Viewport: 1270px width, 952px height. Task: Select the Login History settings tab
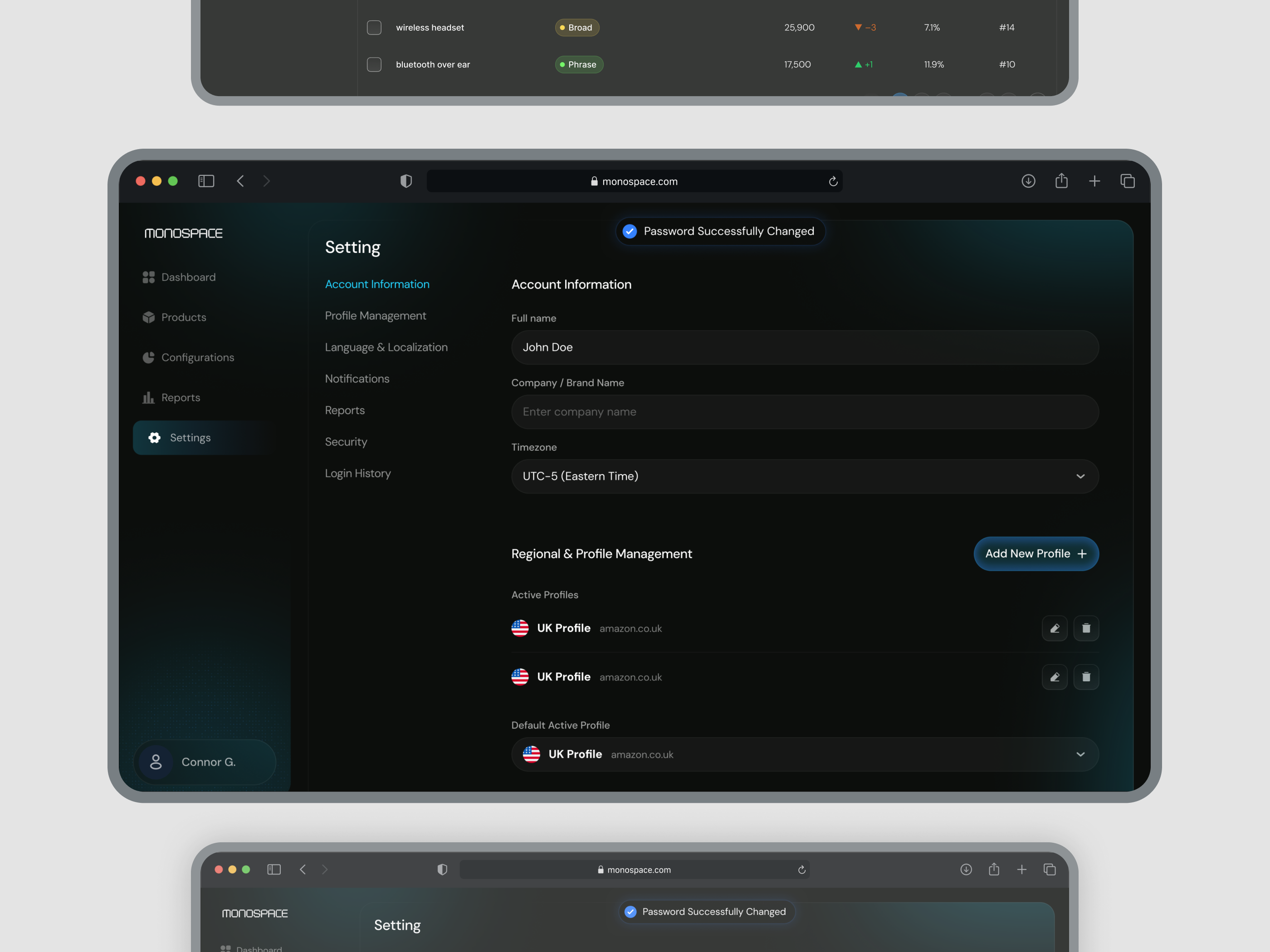point(358,473)
